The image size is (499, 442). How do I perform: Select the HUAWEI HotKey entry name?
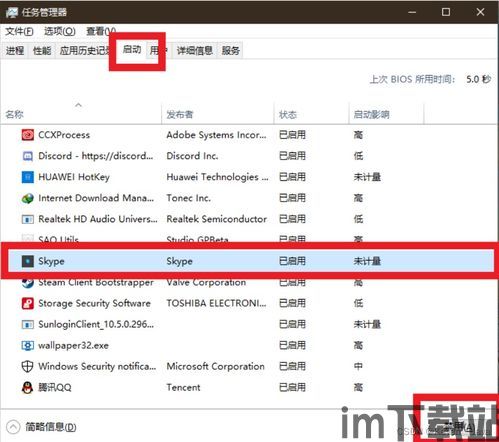coord(74,177)
